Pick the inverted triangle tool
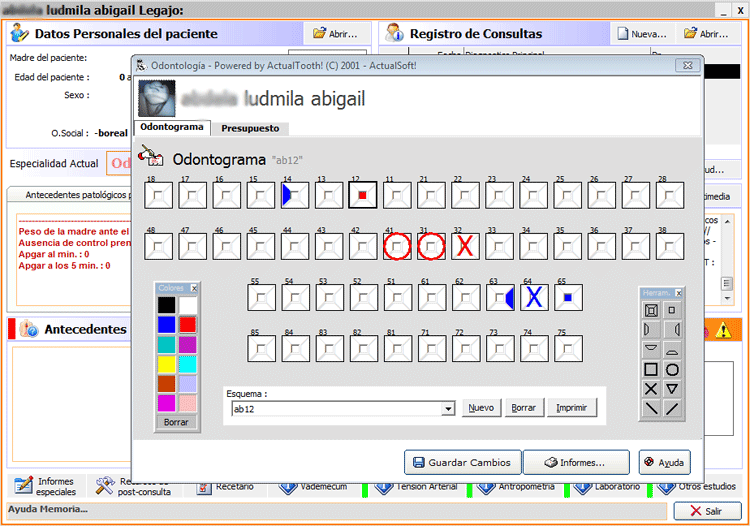 pyautogui.click(x=672, y=389)
